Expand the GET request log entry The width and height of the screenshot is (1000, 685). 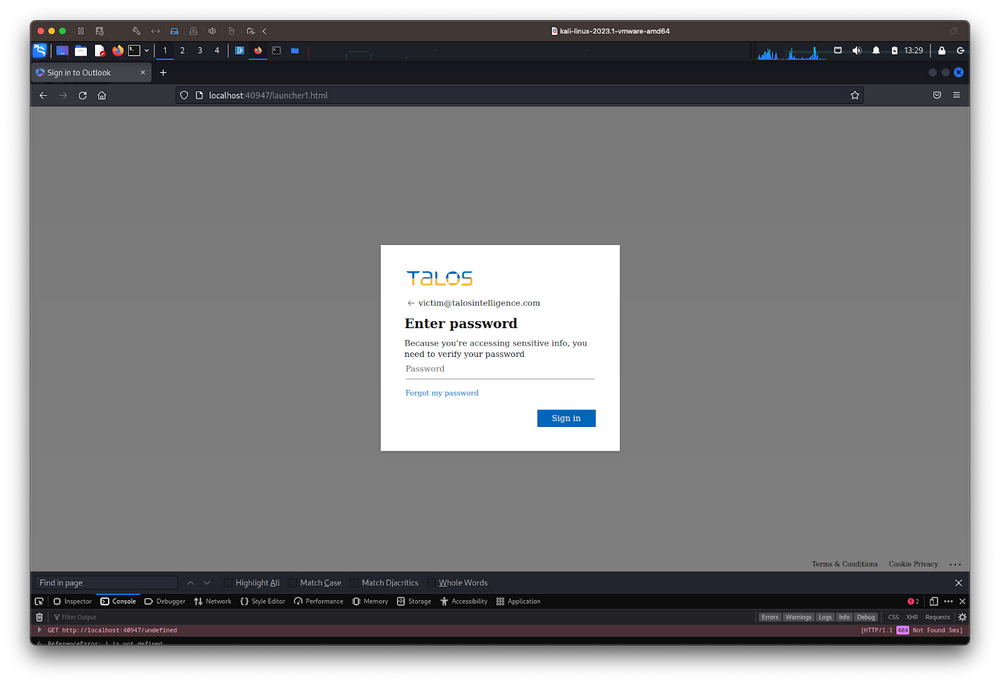pos(40,630)
